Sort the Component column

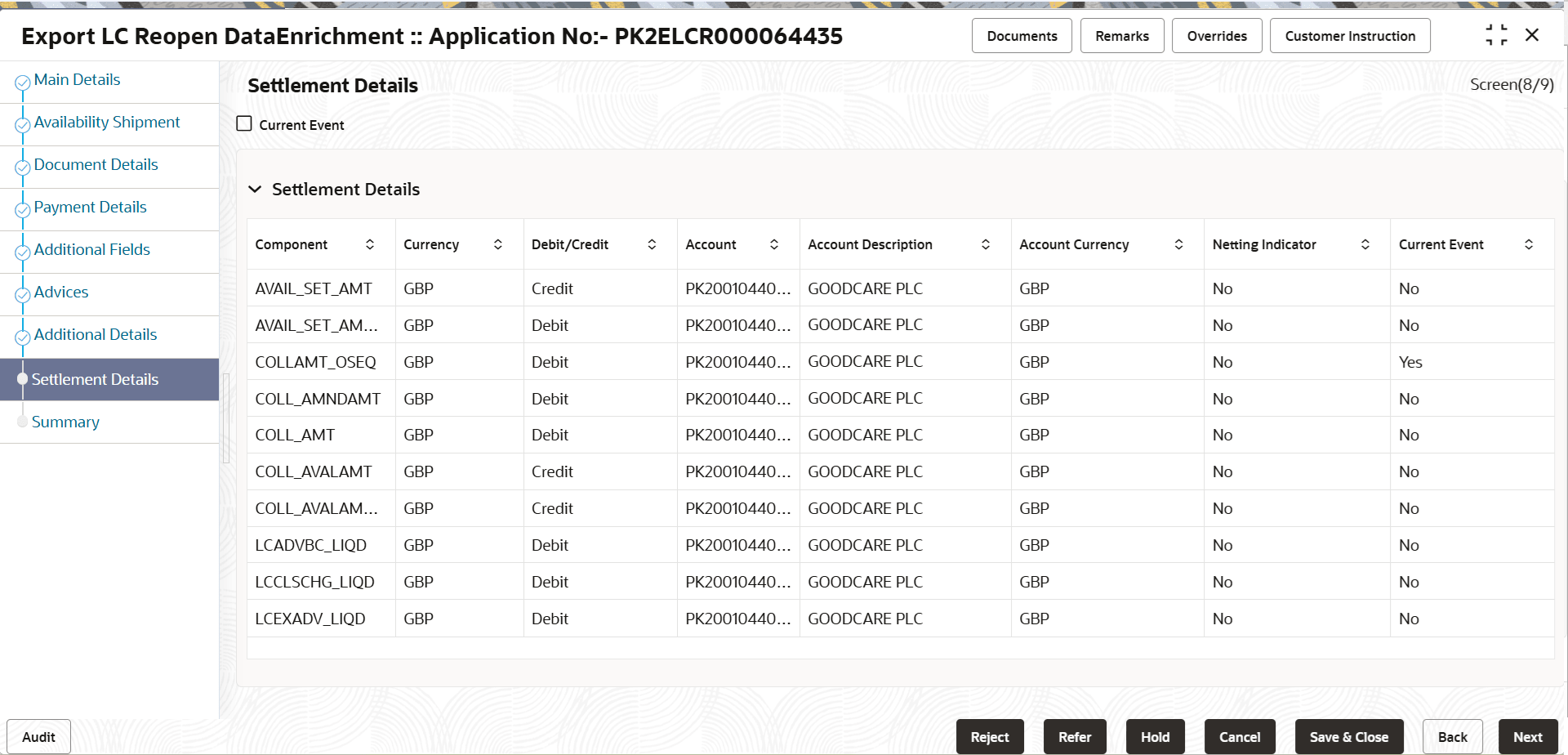pos(371,243)
